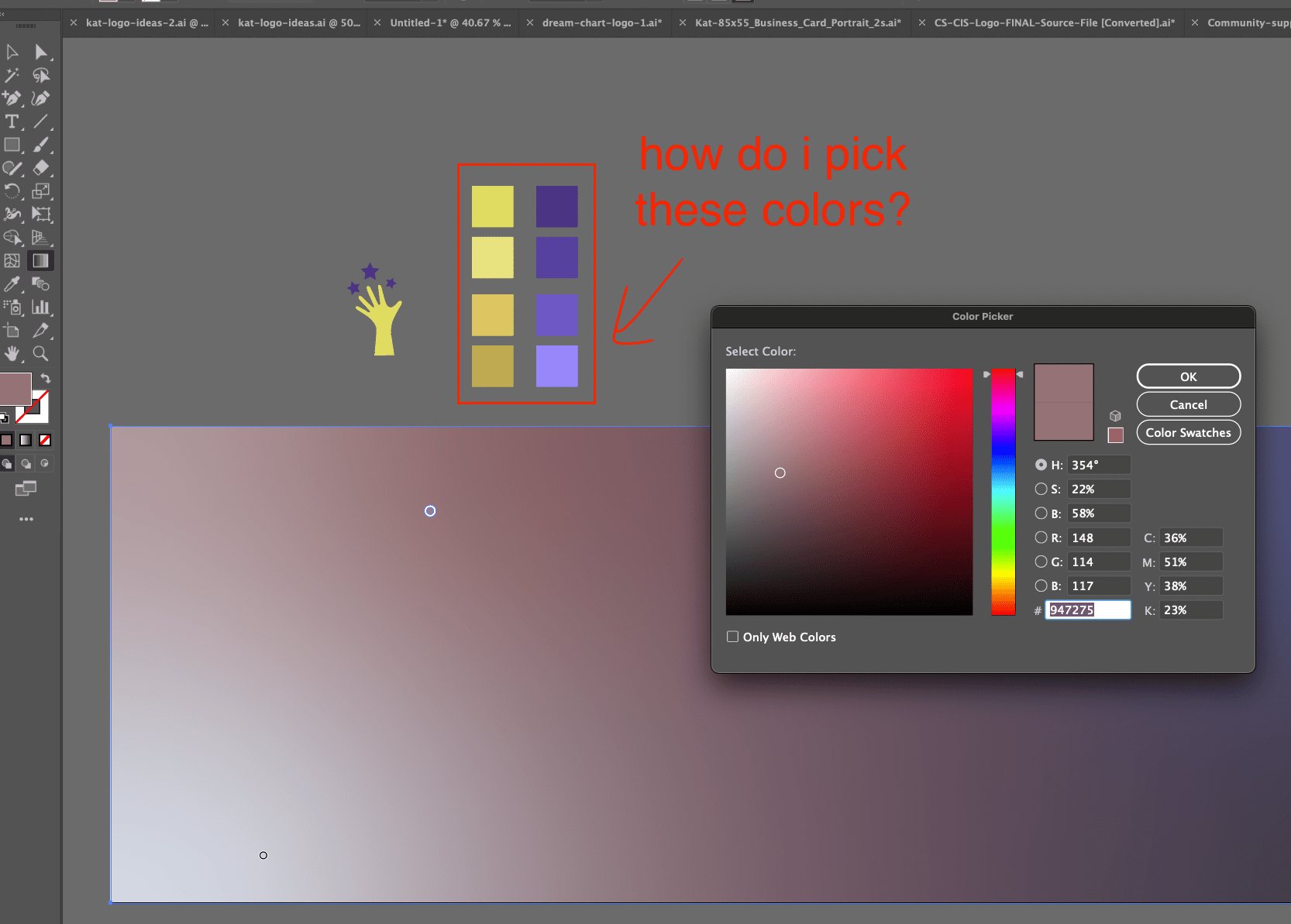The width and height of the screenshot is (1291, 924).
Task: Select the Gradient tool
Action: [41, 260]
